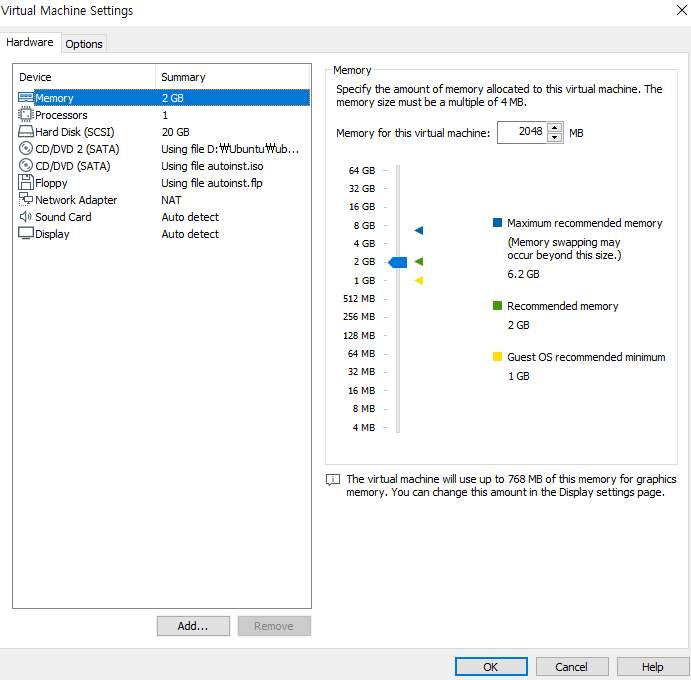Open Help for VM settings
This screenshot has height=680, width=691.
pos(653,667)
